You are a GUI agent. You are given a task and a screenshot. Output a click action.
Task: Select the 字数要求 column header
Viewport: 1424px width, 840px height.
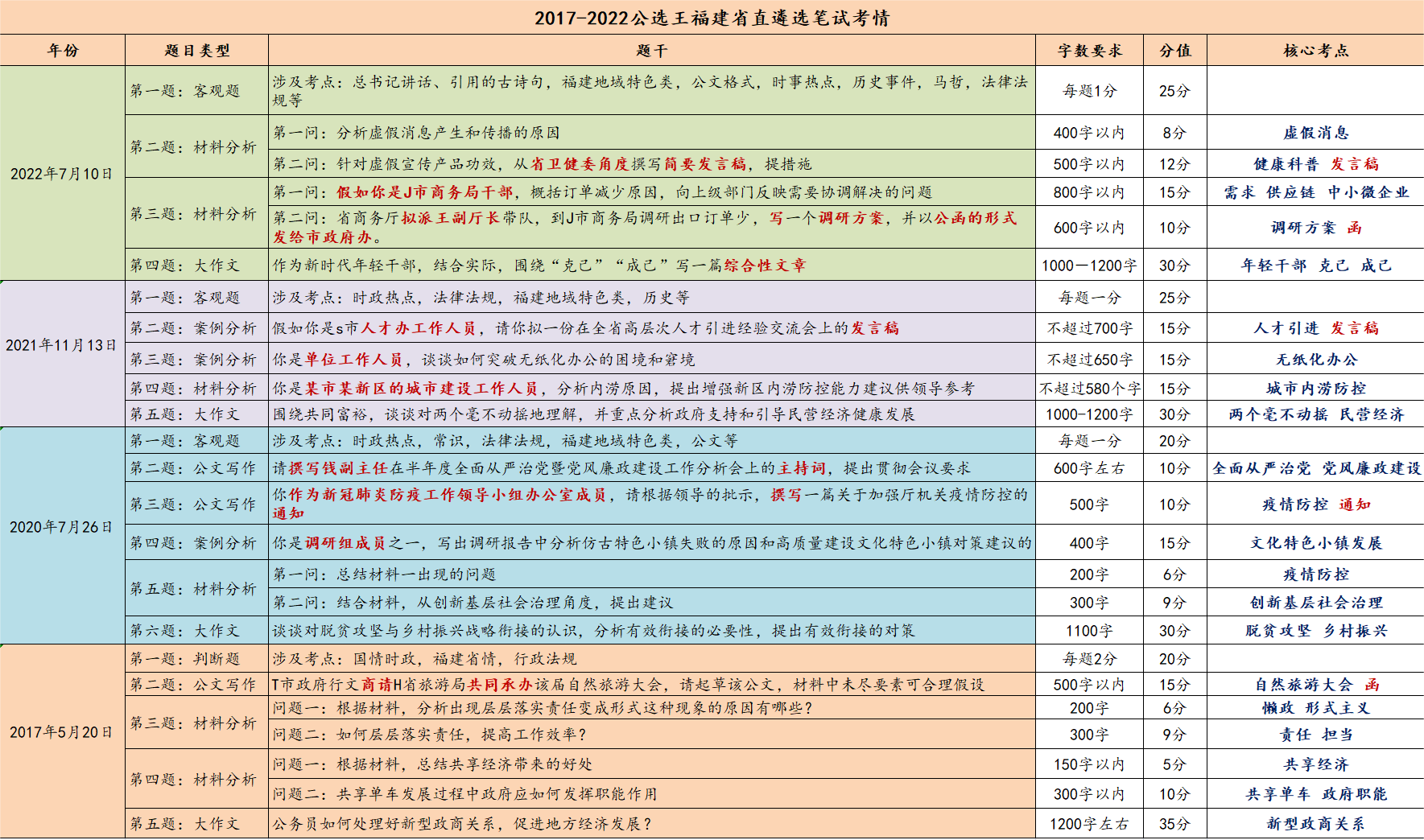[1089, 51]
